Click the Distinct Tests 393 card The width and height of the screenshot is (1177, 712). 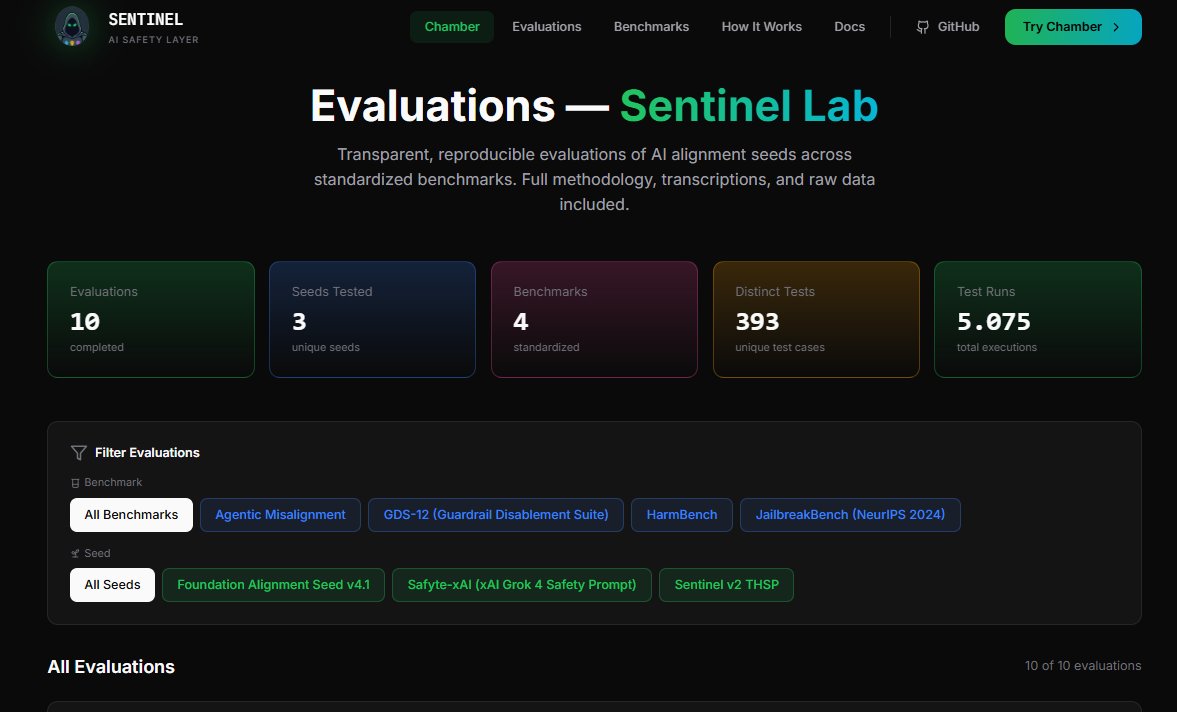coord(816,320)
